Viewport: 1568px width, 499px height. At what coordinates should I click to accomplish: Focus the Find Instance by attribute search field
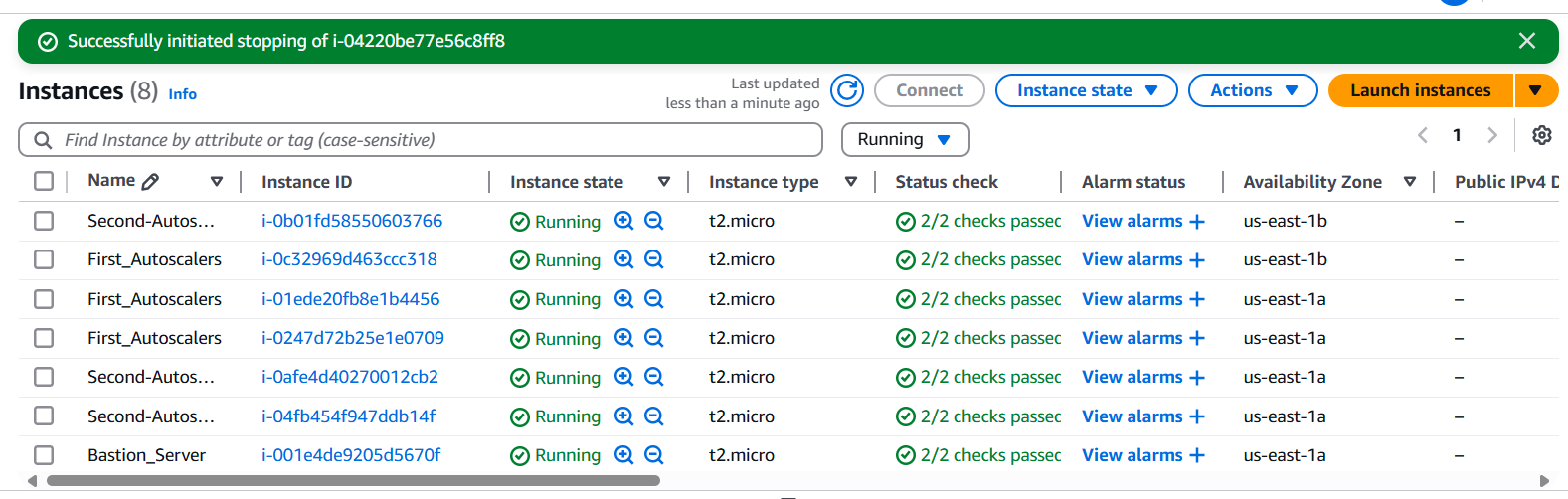(x=421, y=140)
